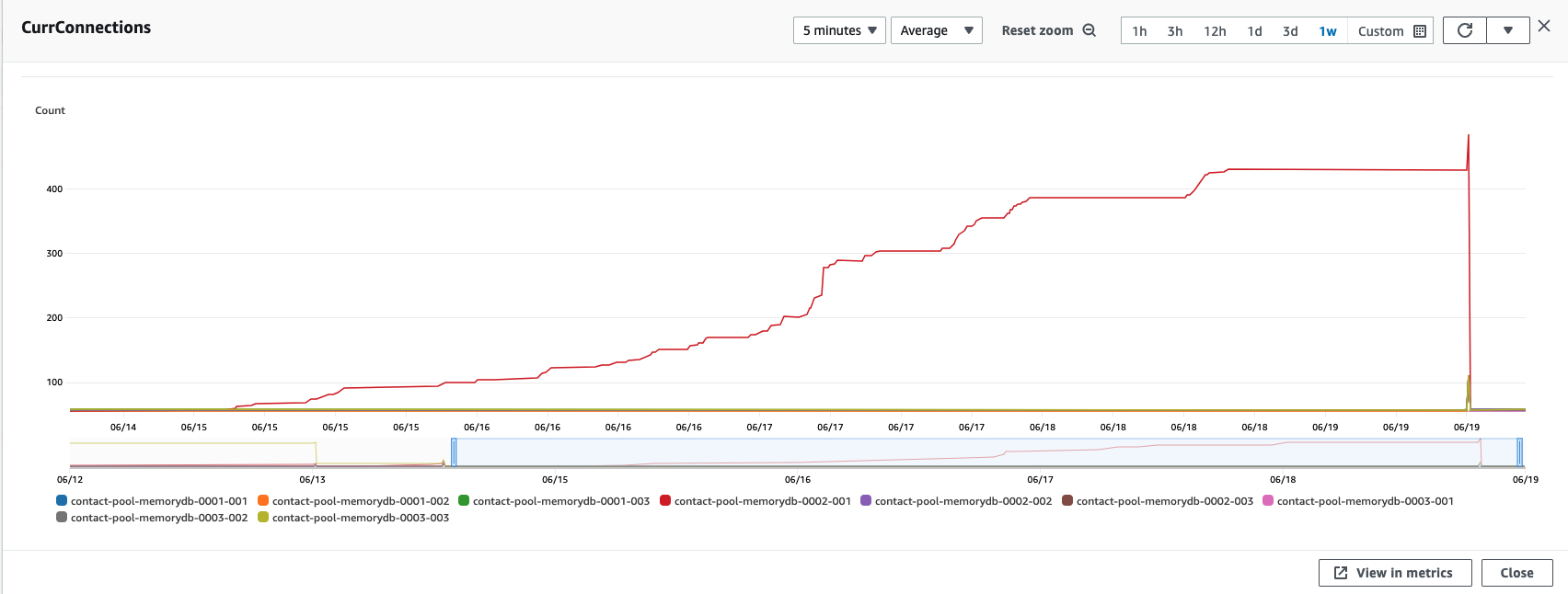
Task: Click the calendar icon next to Custom
Action: click(1420, 31)
